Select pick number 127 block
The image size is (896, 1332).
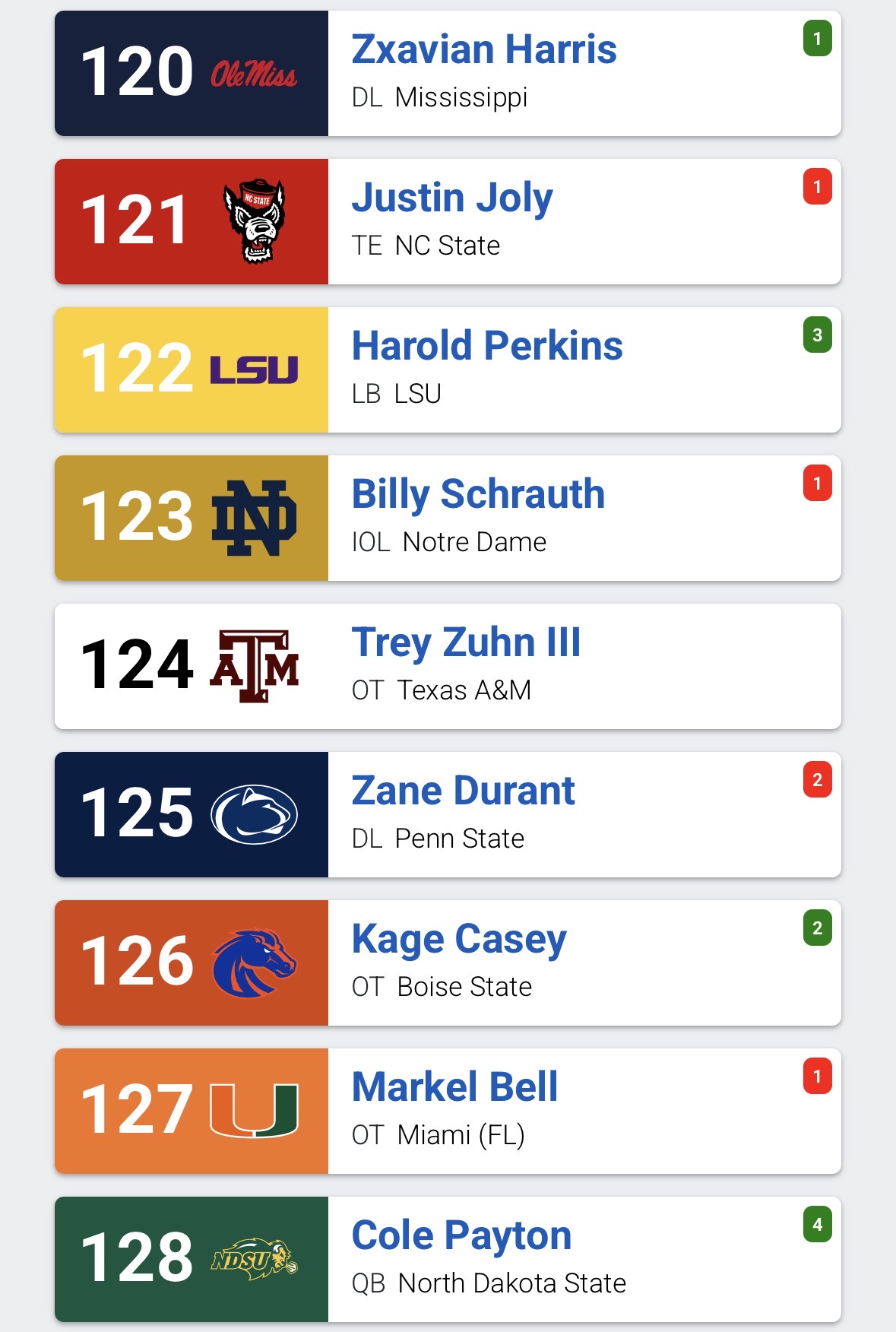coord(137,1111)
